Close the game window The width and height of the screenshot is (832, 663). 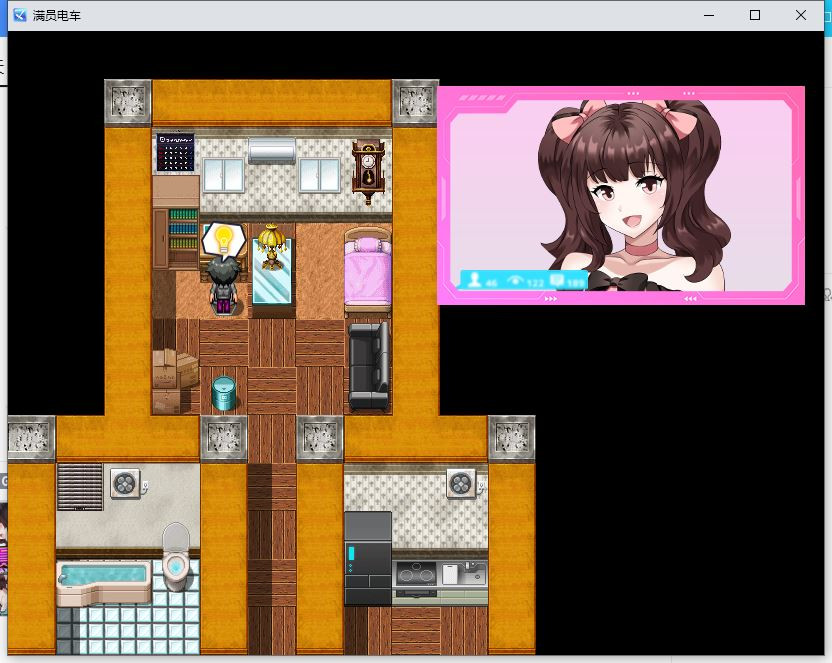click(x=801, y=15)
